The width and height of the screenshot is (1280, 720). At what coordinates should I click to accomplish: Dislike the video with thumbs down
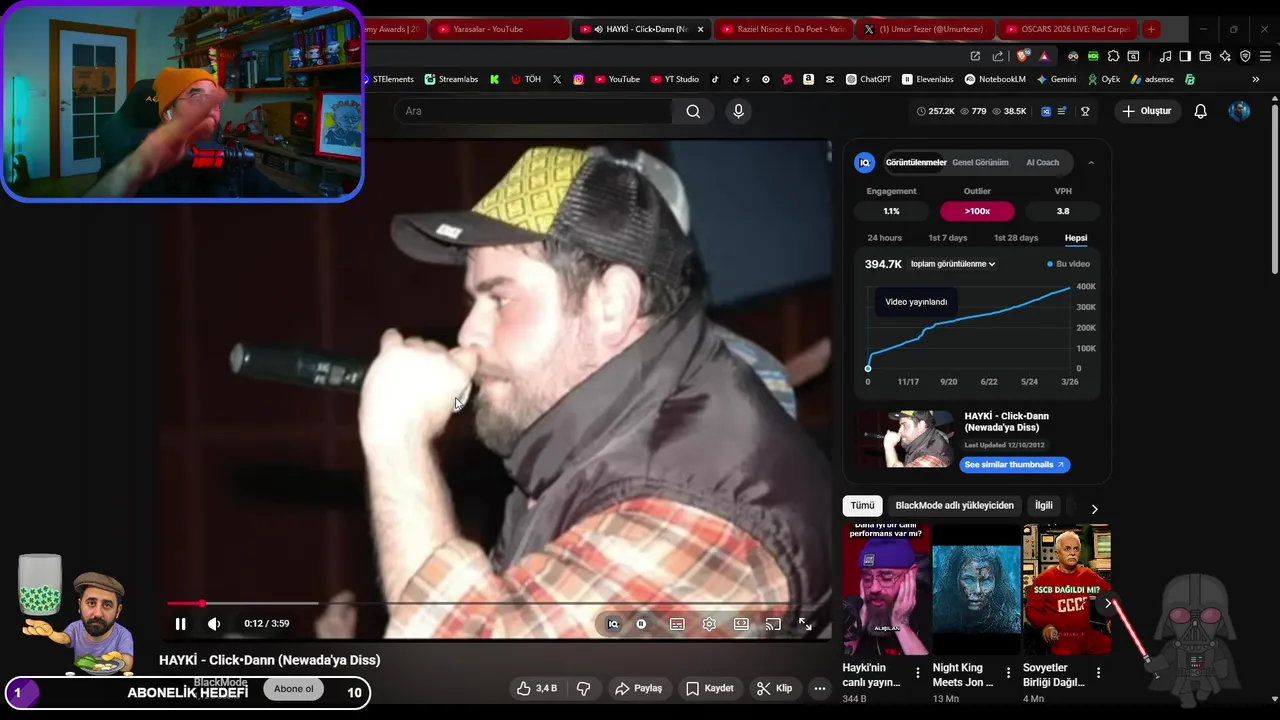(x=583, y=688)
